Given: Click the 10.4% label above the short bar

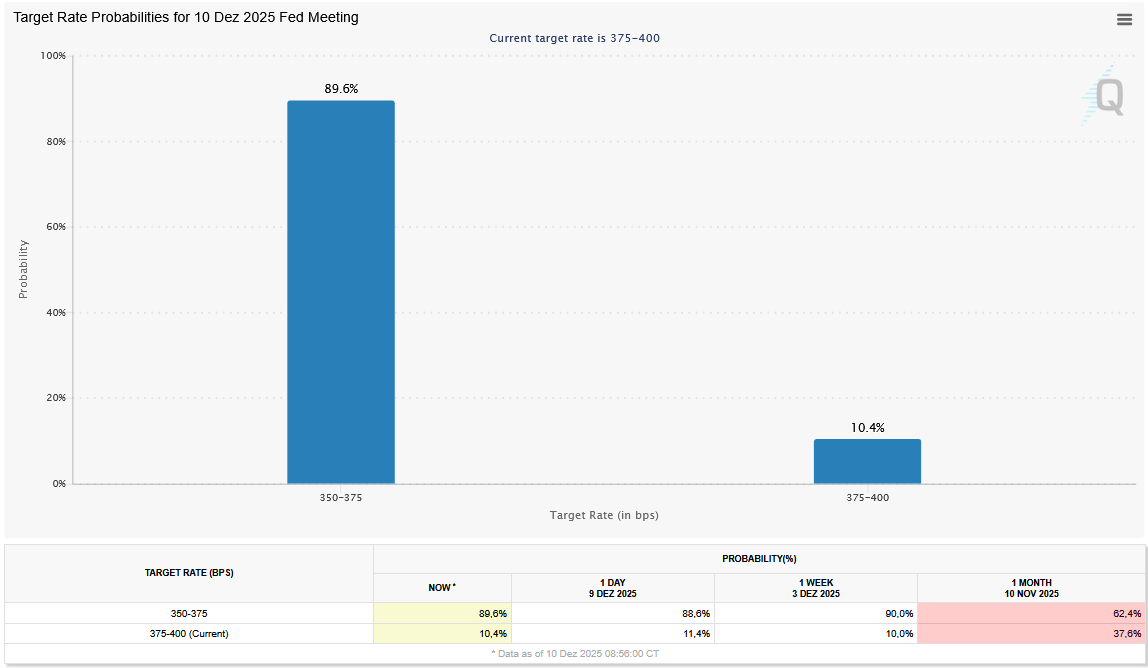Looking at the screenshot, I should [x=867, y=425].
